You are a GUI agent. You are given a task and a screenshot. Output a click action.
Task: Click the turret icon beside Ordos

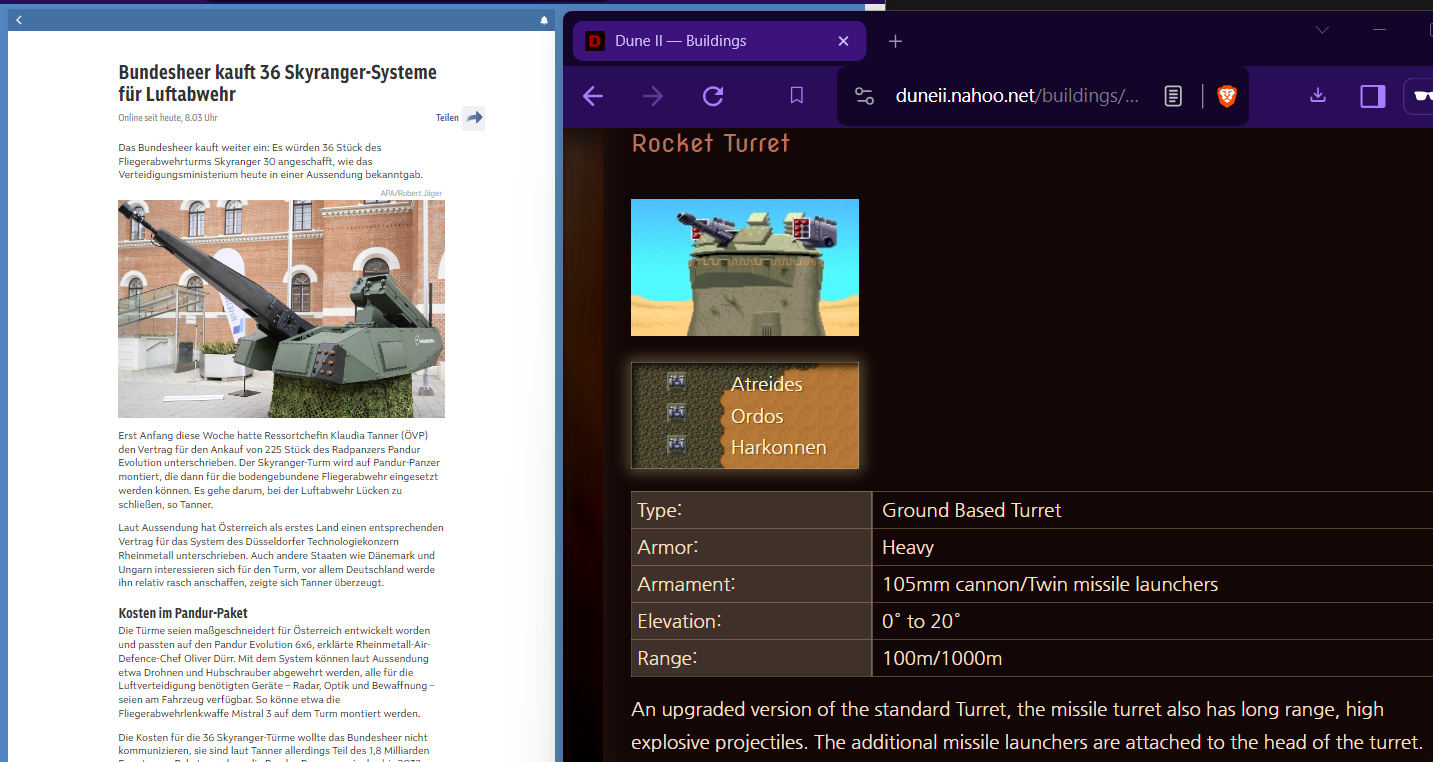tap(677, 413)
